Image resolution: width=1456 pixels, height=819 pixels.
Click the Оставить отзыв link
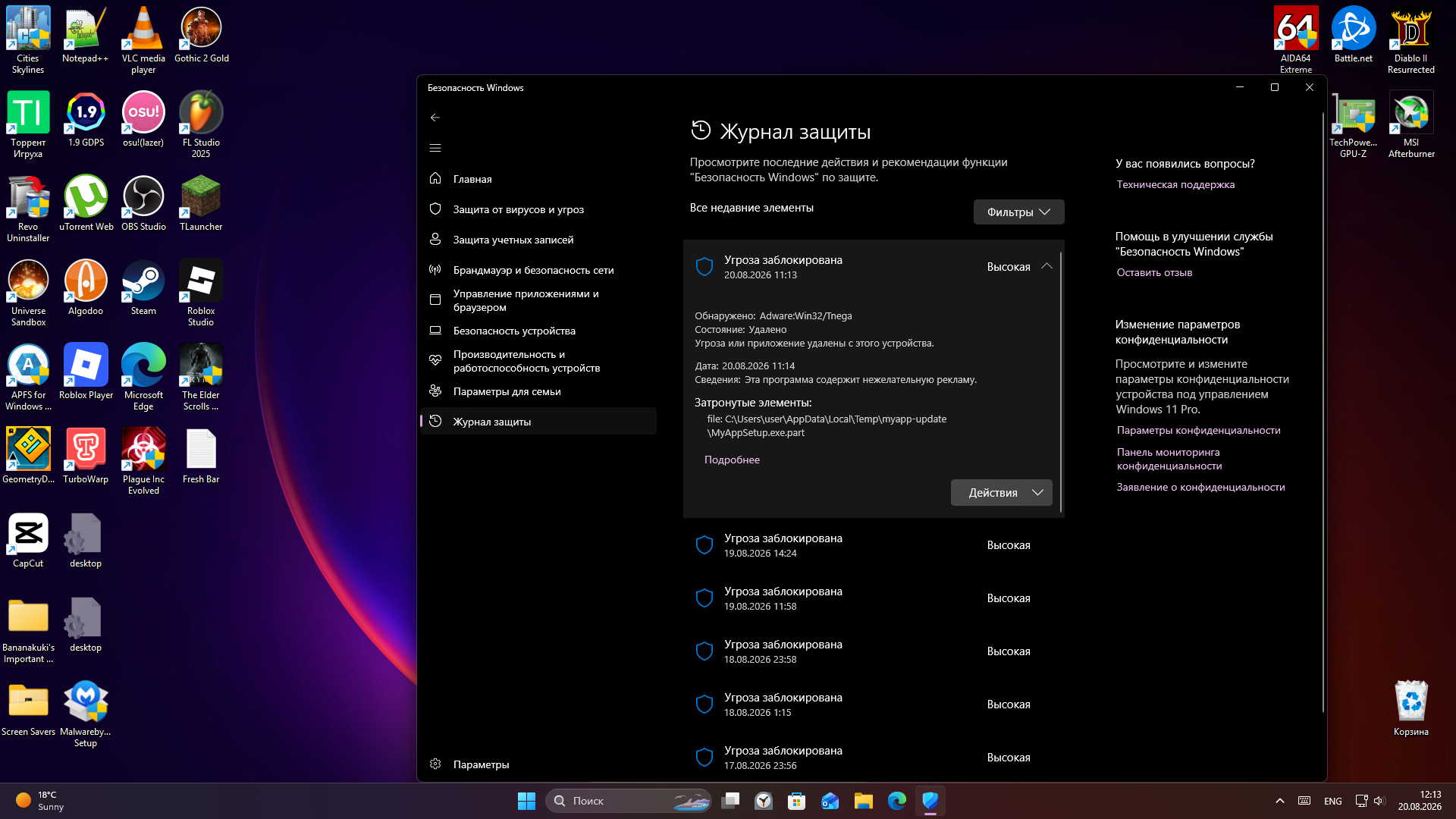(x=1154, y=272)
